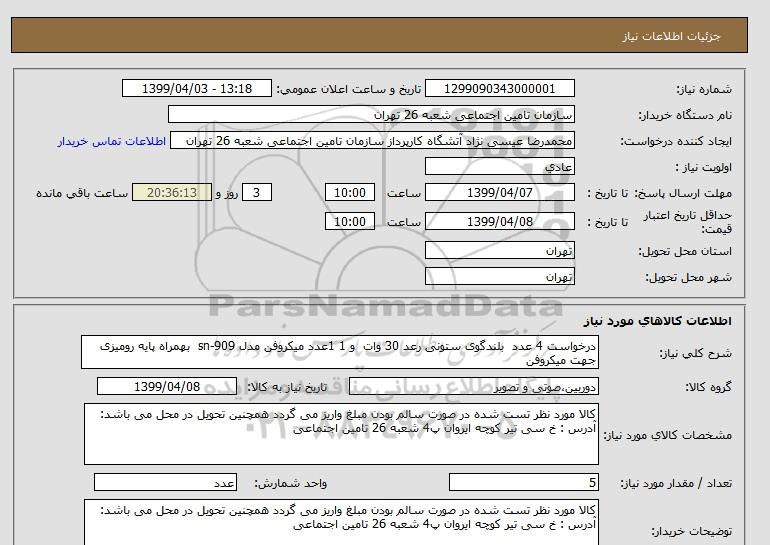The height and width of the screenshot is (545, 770).
Task: Click the need-by date field for goods 1399/04/08
Action: (167, 386)
